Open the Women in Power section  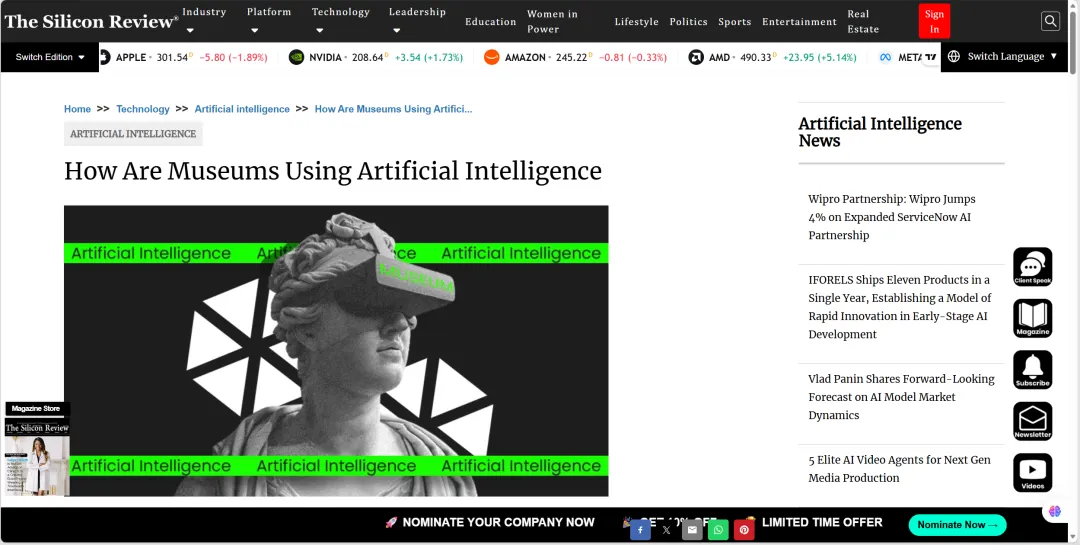[x=552, y=21]
